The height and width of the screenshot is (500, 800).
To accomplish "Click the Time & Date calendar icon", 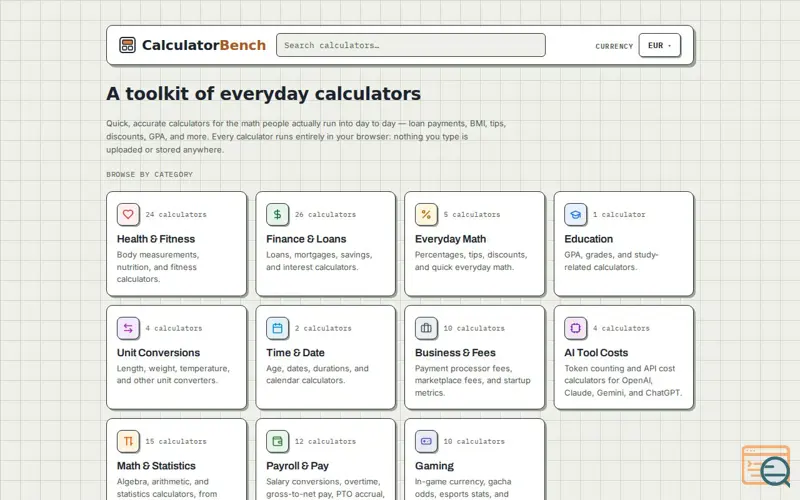I will pyautogui.click(x=277, y=328).
